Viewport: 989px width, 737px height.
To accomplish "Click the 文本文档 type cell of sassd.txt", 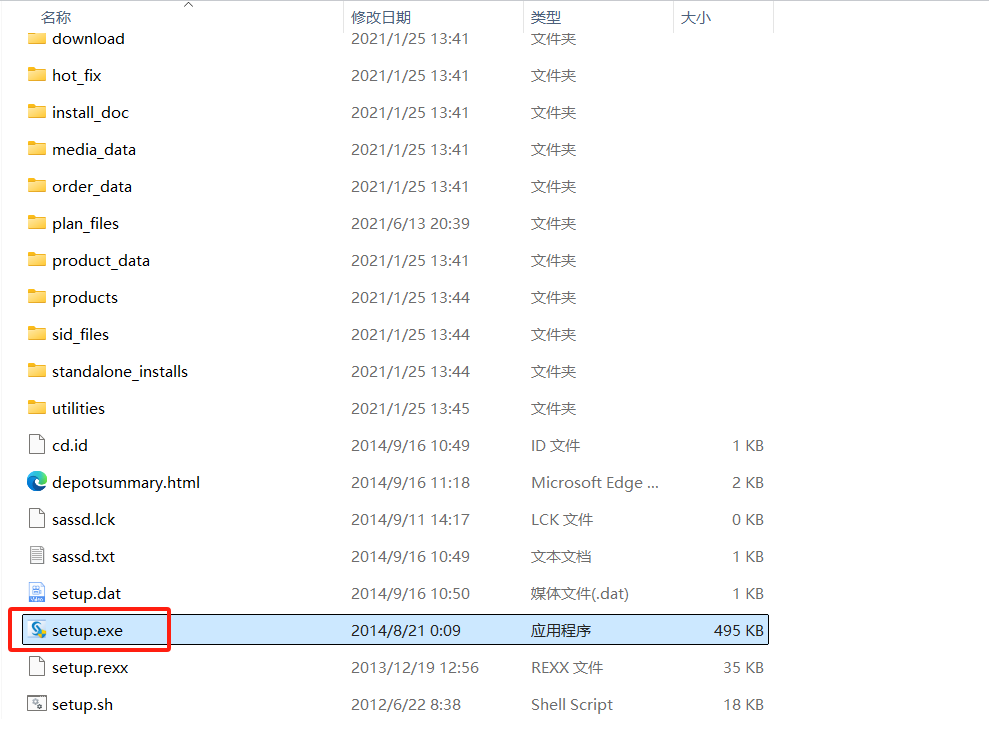I will 561,557.
